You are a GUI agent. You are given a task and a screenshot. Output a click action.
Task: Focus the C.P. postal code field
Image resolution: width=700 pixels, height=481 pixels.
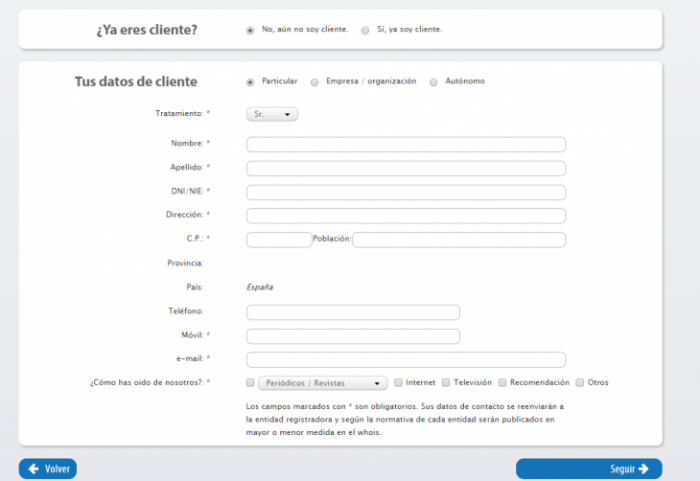[x=279, y=240]
